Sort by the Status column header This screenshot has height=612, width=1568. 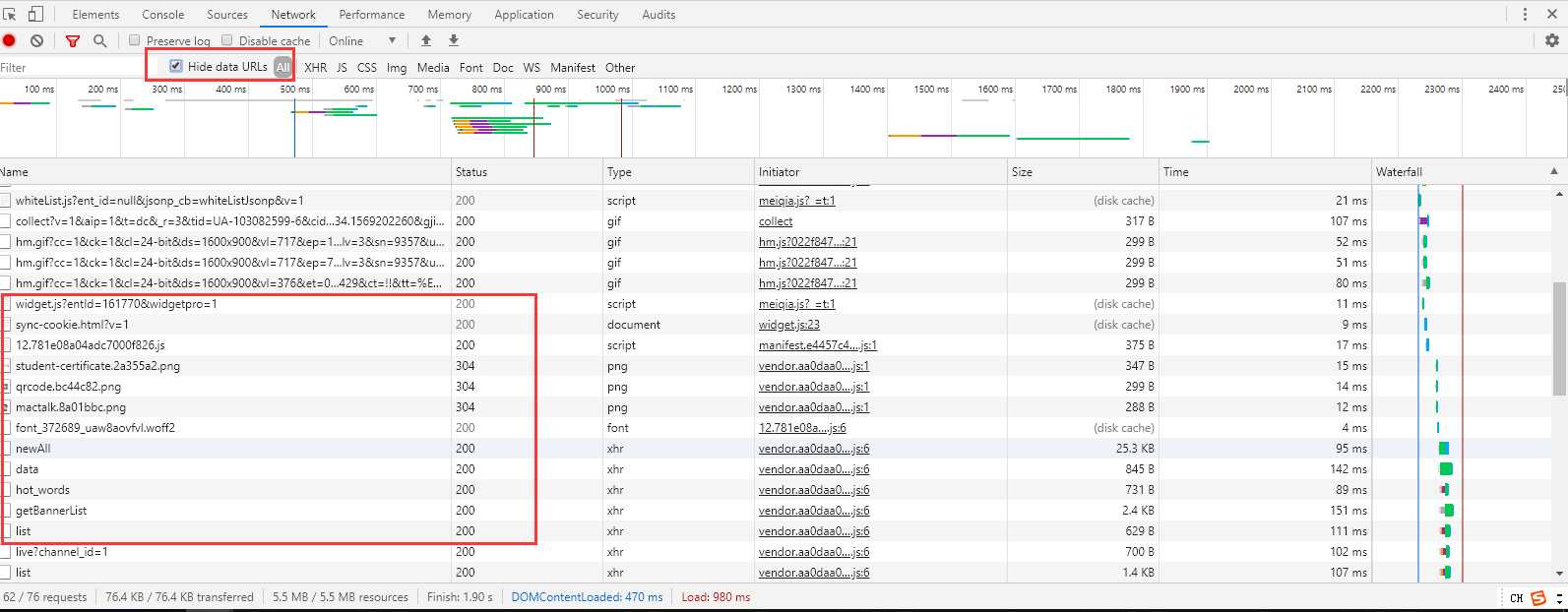[528, 171]
